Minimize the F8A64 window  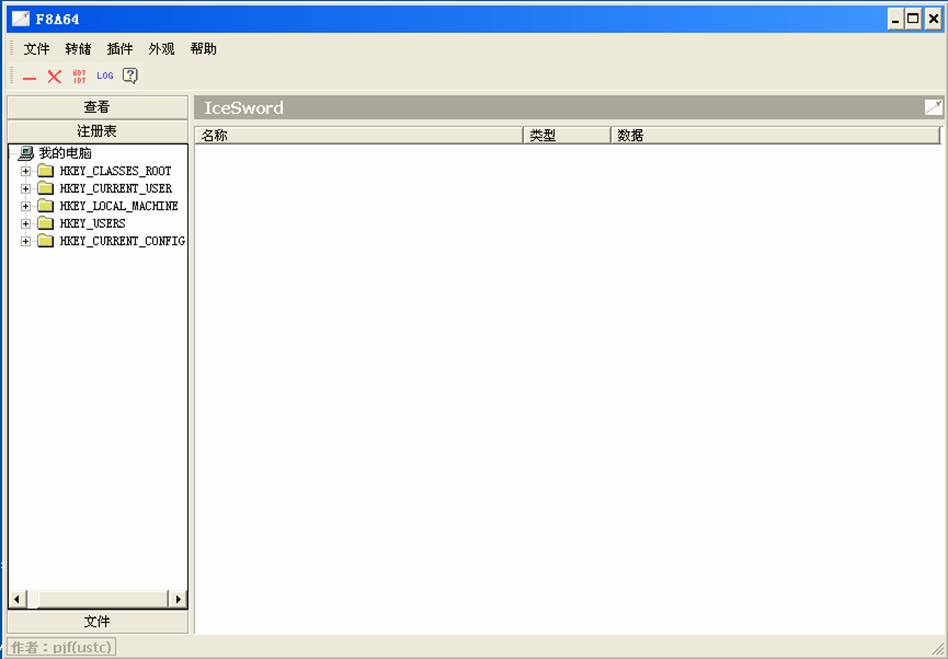895,19
